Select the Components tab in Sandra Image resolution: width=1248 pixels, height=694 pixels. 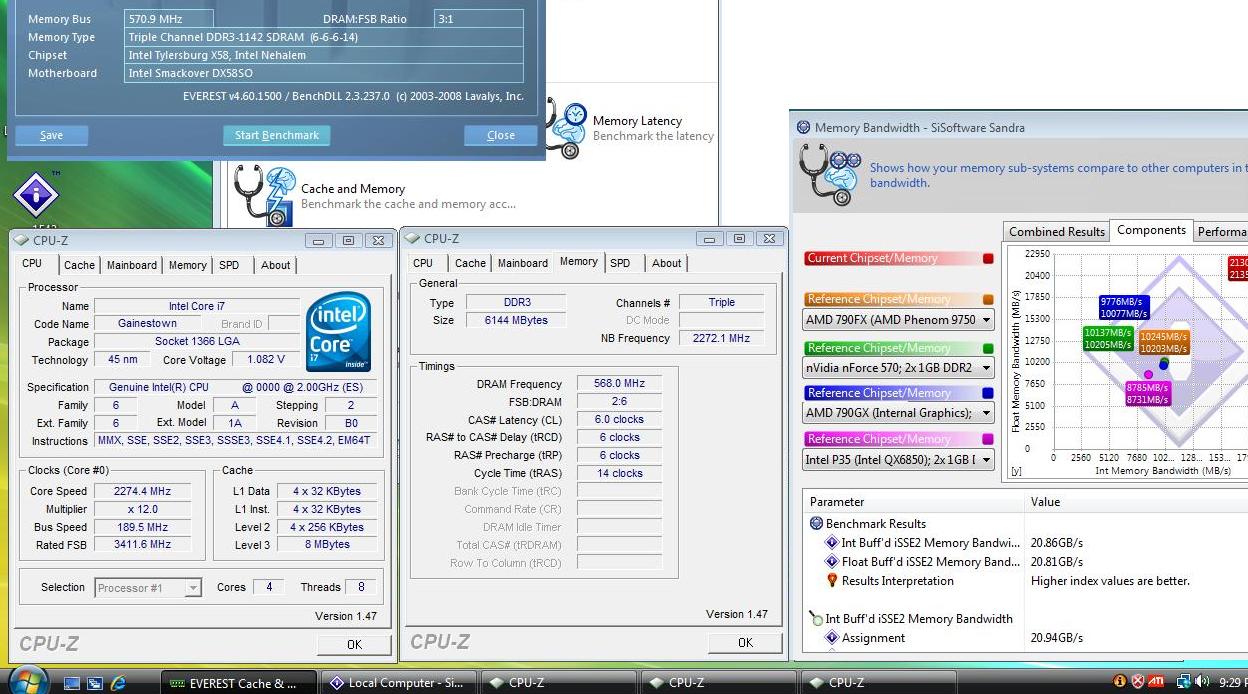[x=1151, y=230]
